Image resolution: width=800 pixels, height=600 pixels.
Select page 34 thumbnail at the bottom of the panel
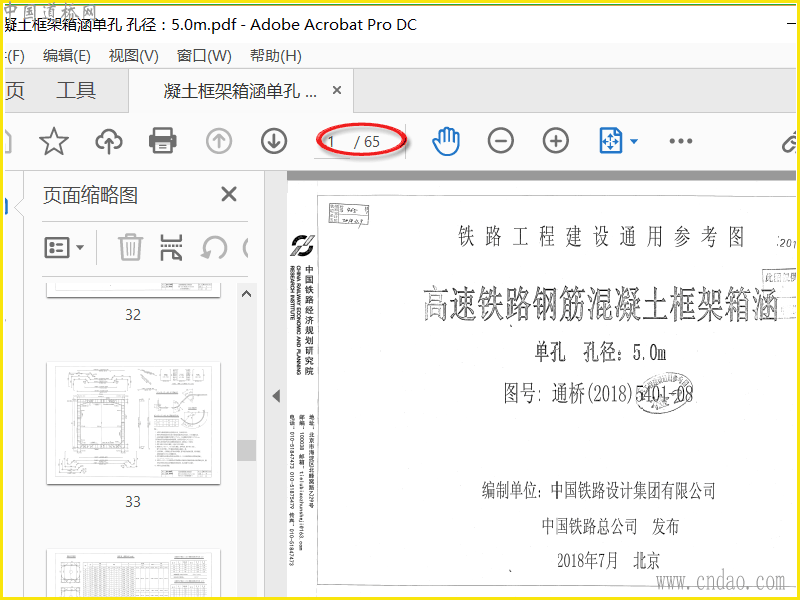pos(133,572)
